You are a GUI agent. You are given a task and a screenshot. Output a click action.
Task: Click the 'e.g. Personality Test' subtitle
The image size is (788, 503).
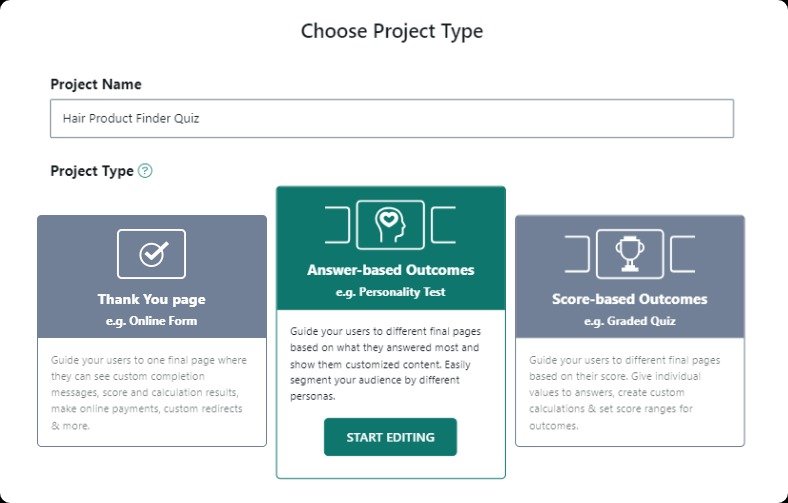point(390,292)
